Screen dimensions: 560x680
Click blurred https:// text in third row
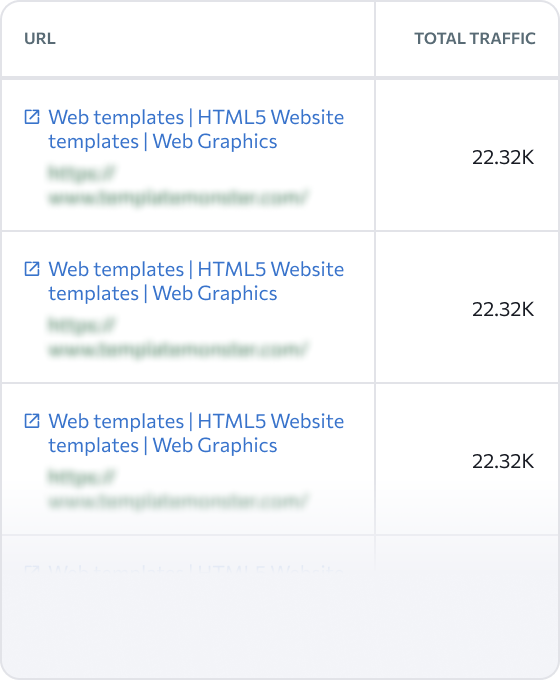tap(81, 477)
